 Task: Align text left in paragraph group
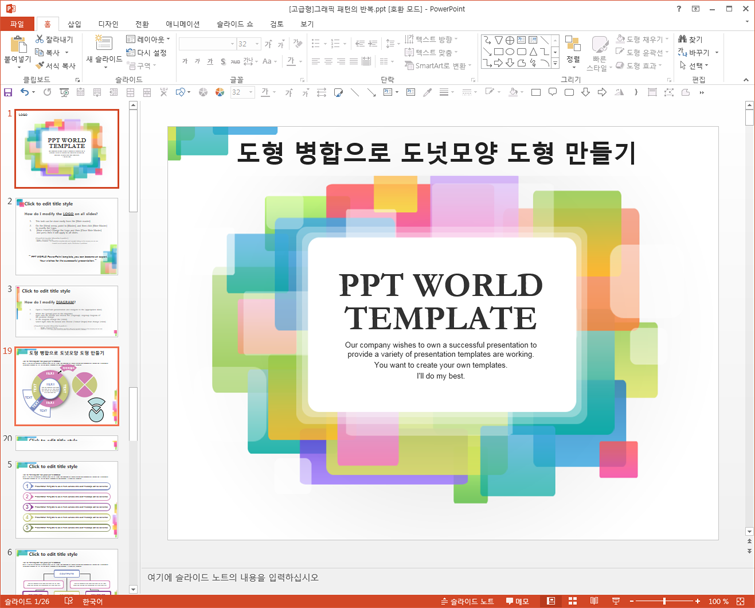(x=315, y=62)
